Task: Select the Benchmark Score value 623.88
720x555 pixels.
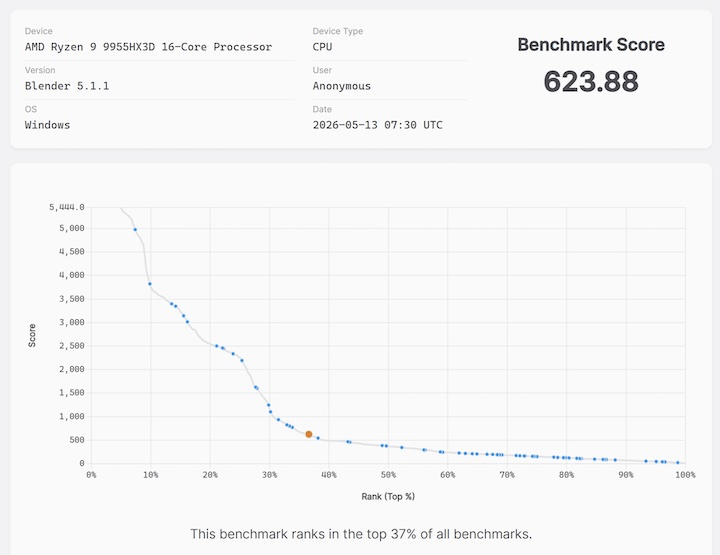Action: coord(591,81)
